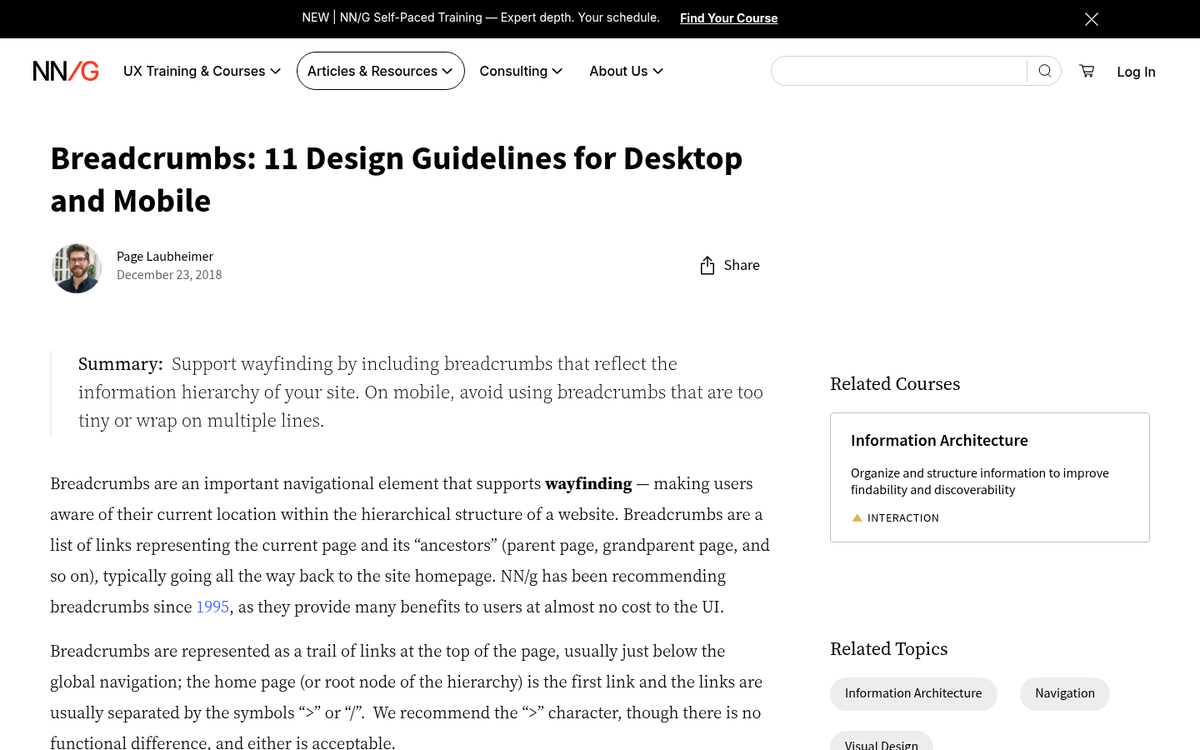Select the Visual Design topic pill
Screen dimensions: 1200x750
[x=881, y=744]
